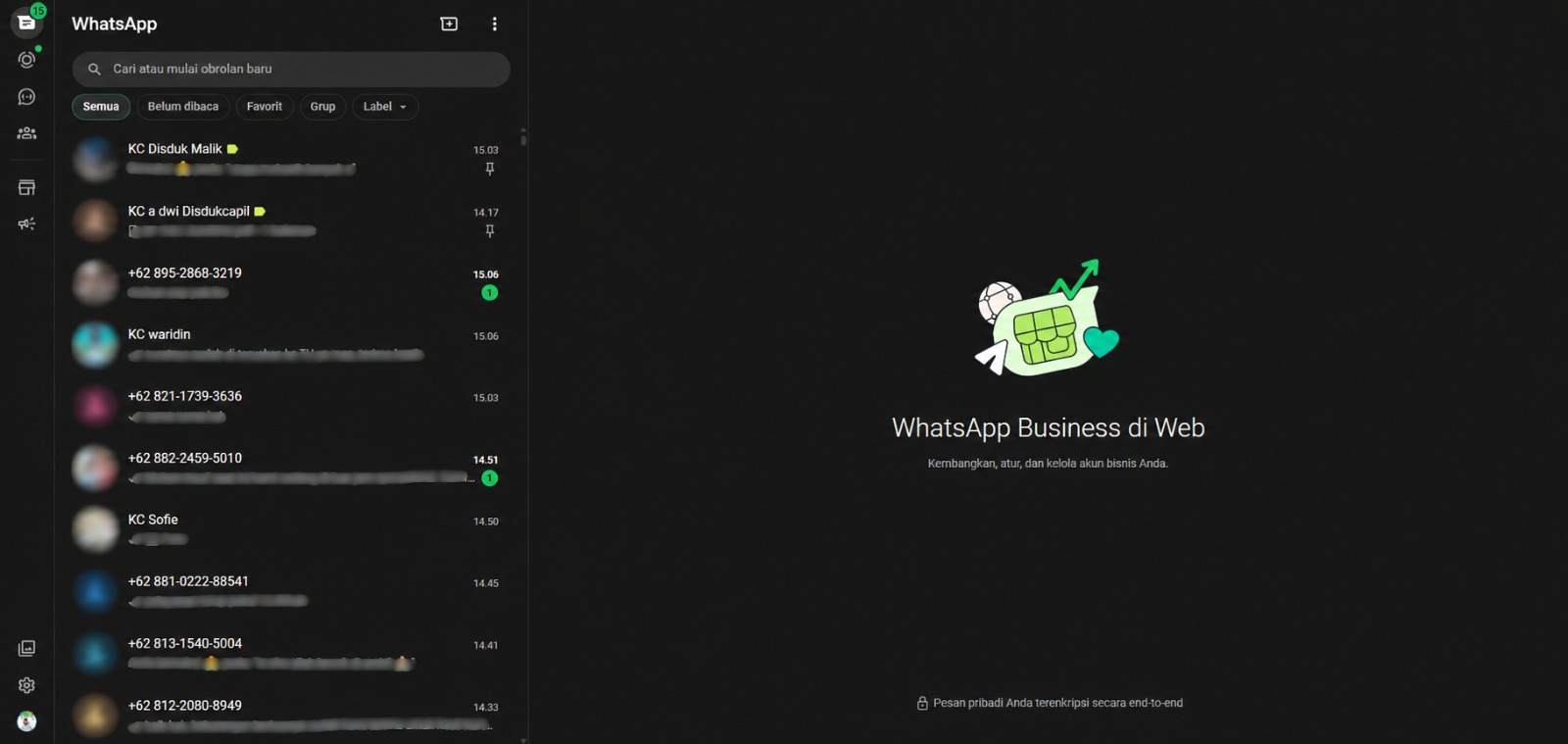Open chat +62 882-2459-5010
1568x744 pixels.
pyautogui.click(x=291, y=468)
